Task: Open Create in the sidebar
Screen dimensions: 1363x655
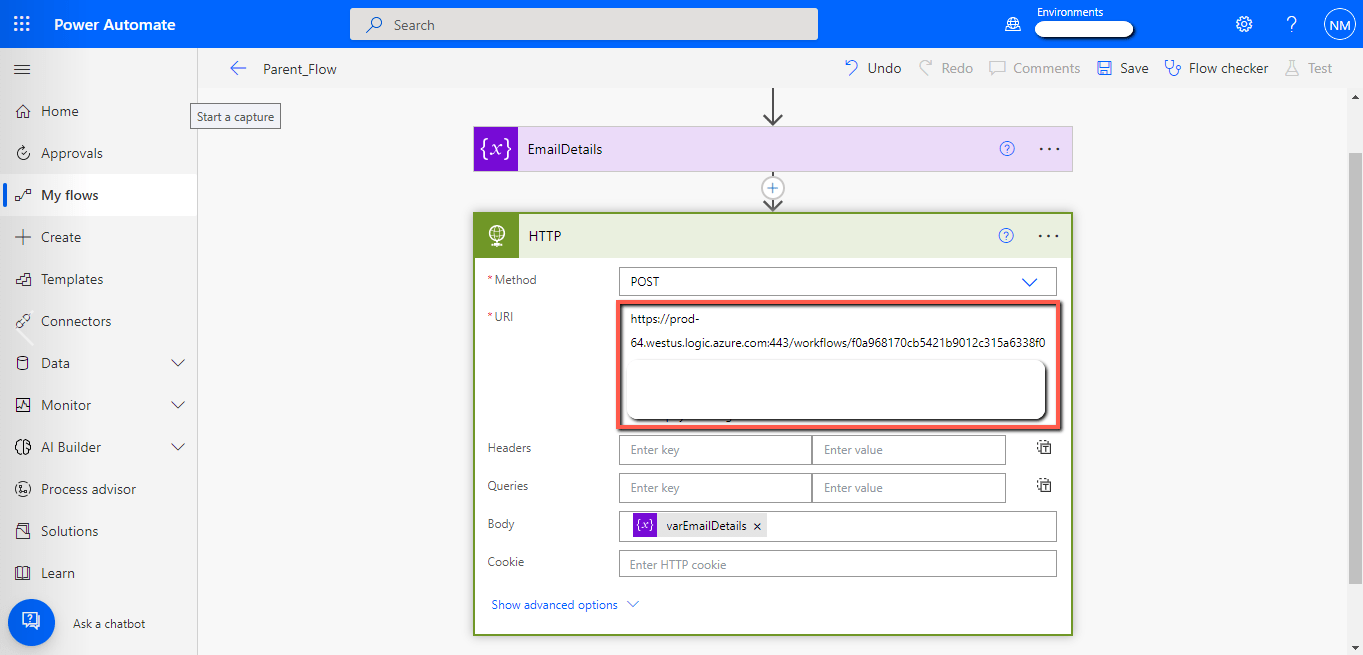Action: [x=98, y=237]
